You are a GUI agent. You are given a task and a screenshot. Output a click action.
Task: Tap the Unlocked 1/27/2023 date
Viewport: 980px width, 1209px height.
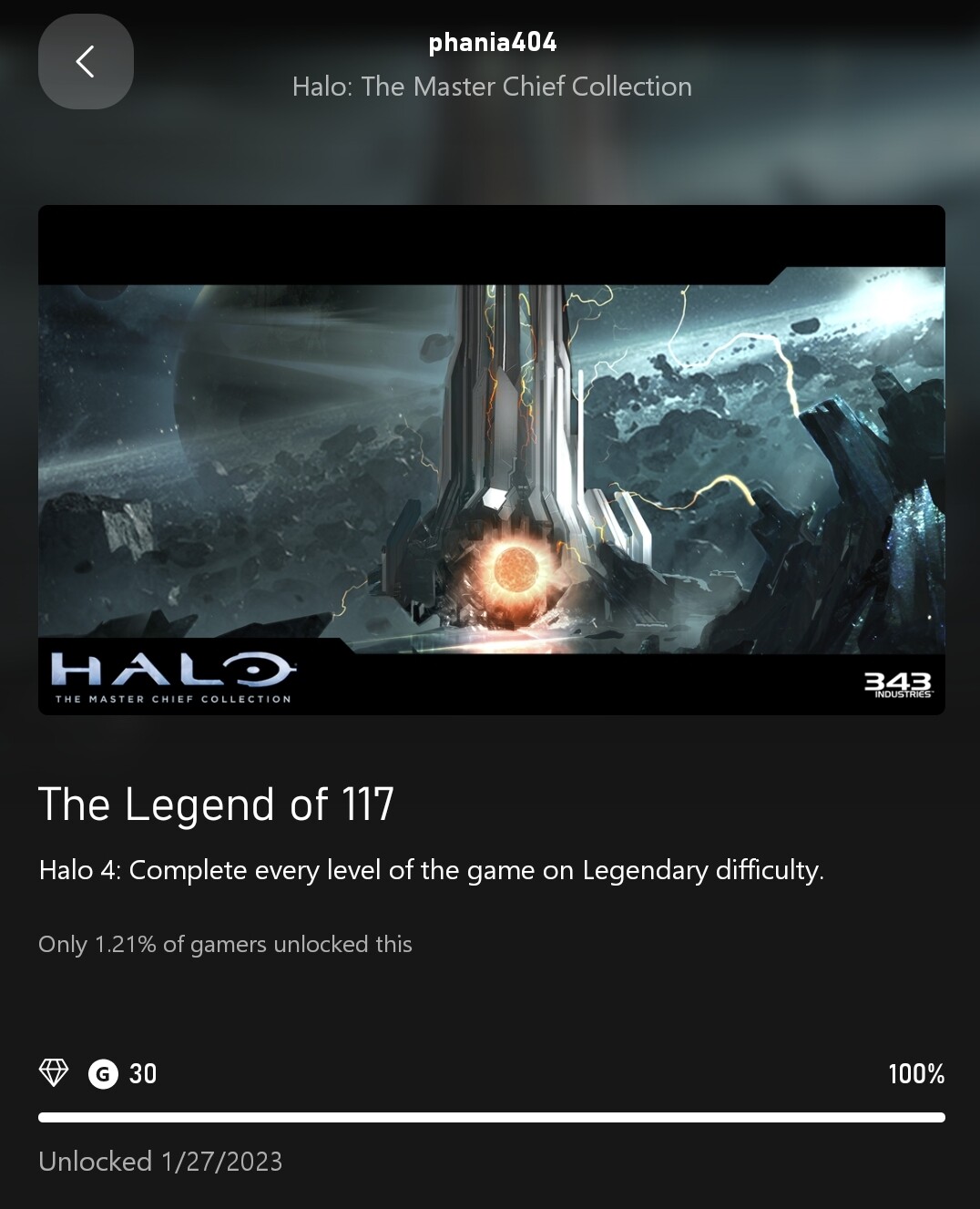pyautogui.click(x=160, y=1162)
